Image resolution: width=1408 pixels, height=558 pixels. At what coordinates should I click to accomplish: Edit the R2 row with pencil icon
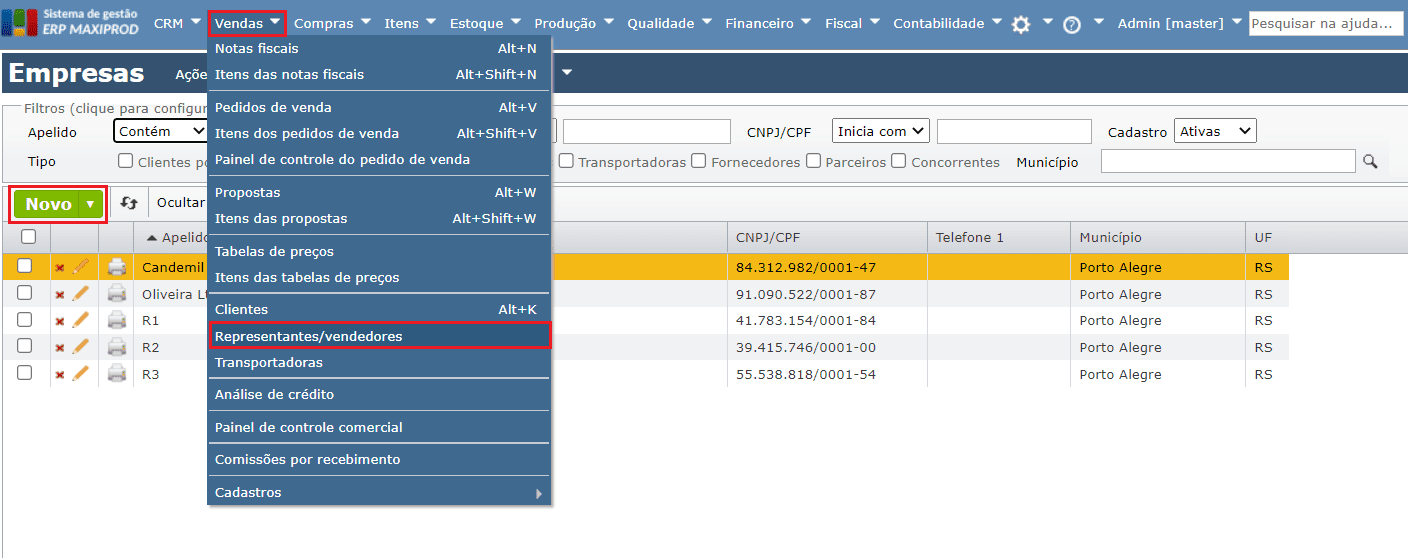(x=81, y=346)
